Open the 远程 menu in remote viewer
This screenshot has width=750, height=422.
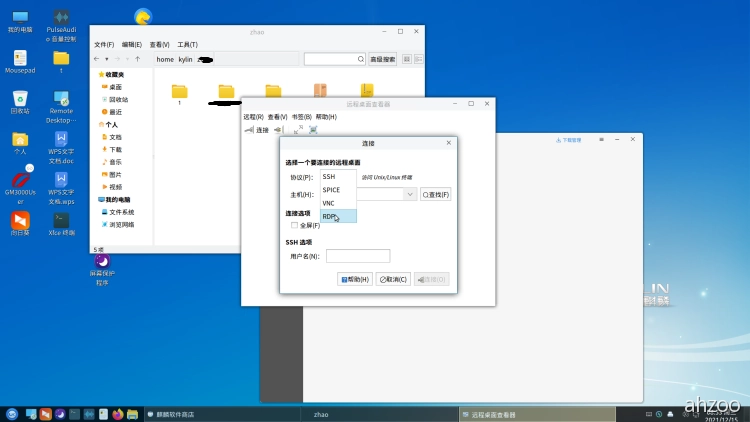pyautogui.click(x=253, y=117)
